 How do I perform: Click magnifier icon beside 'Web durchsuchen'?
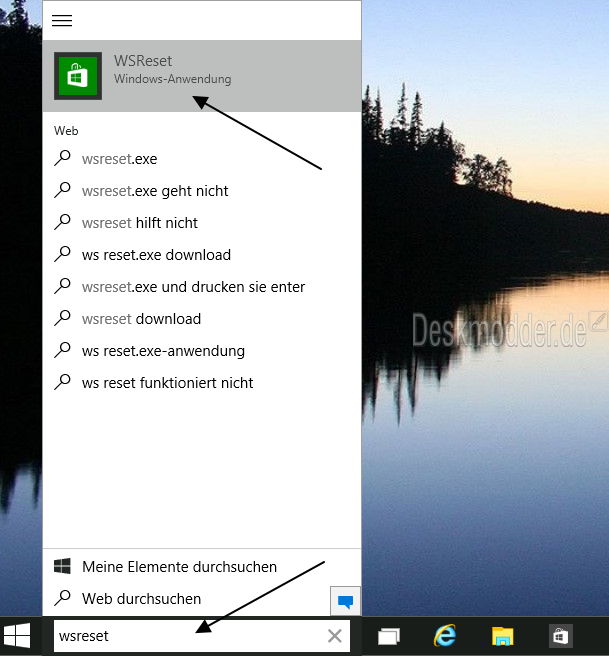(62, 598)
